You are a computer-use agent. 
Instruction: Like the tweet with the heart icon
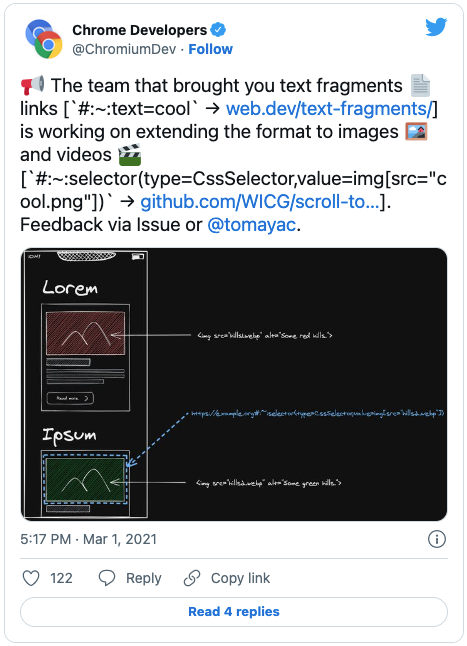(31, 578)
